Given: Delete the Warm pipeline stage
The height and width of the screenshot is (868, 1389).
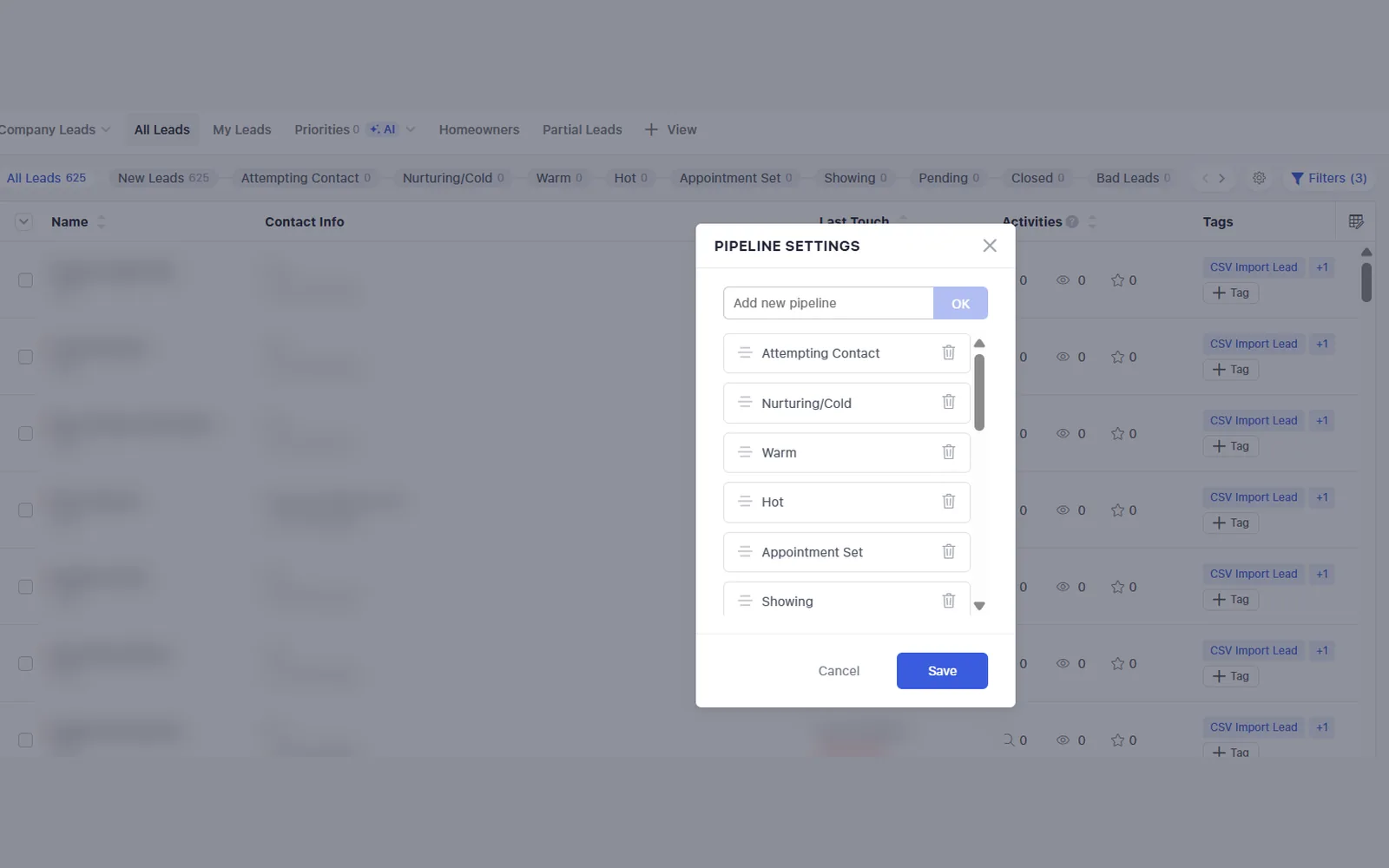Looking at the screenshot, I should click(x=948, y=452).
